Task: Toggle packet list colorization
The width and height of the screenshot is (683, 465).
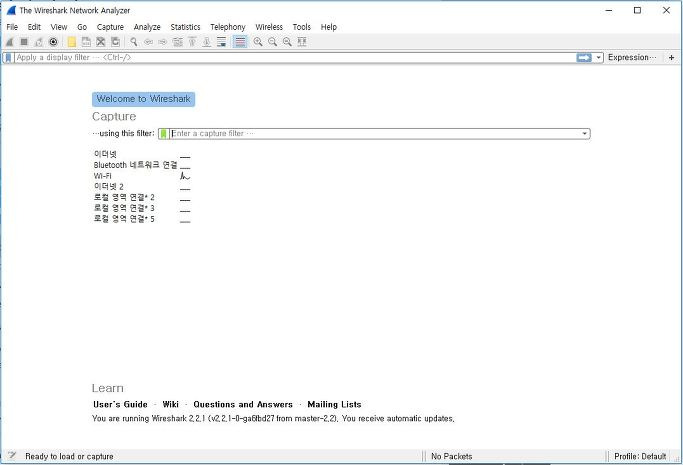Action: [x=240, y=42]
